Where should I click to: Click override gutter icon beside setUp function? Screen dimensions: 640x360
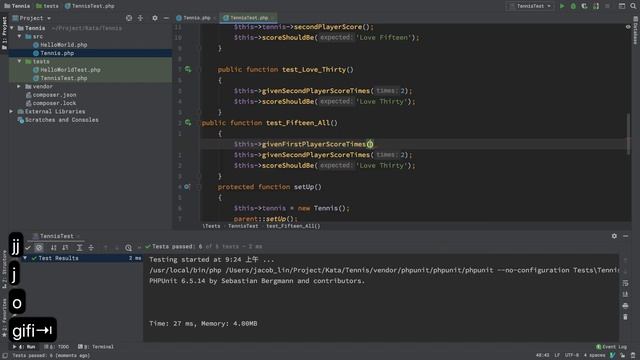pos(187,187)
